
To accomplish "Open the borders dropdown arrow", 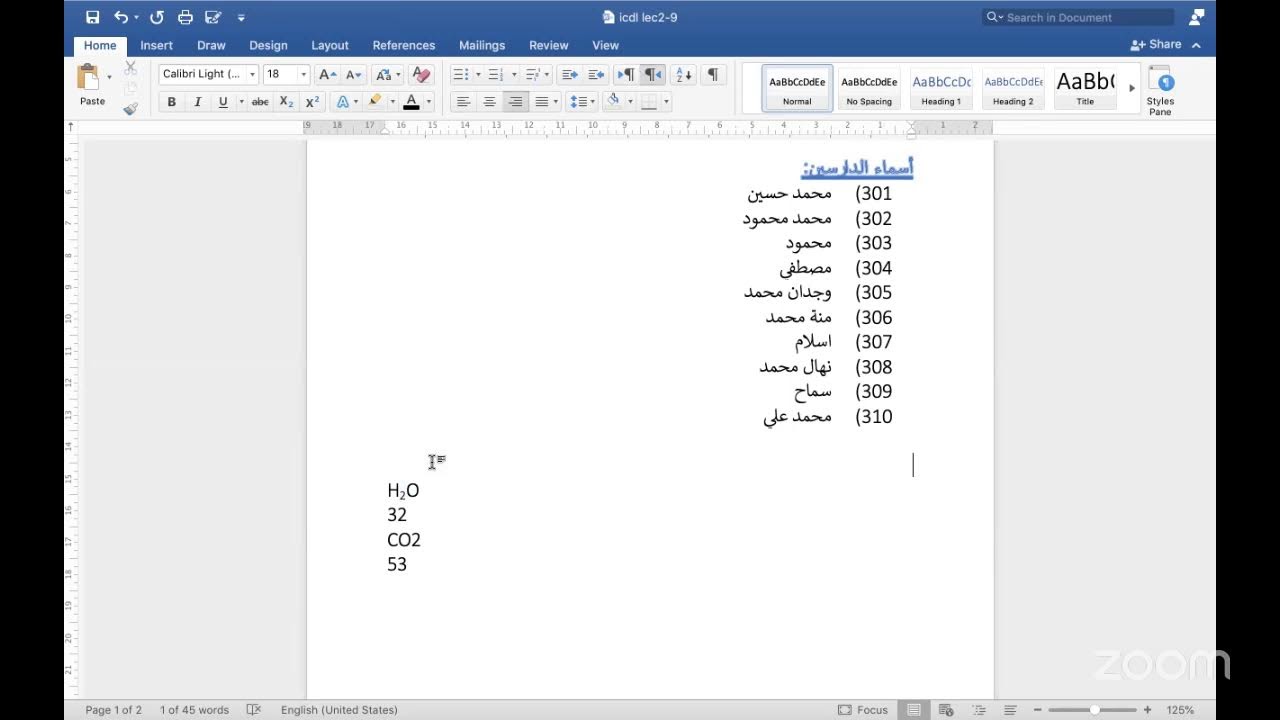I will point(666,102).
